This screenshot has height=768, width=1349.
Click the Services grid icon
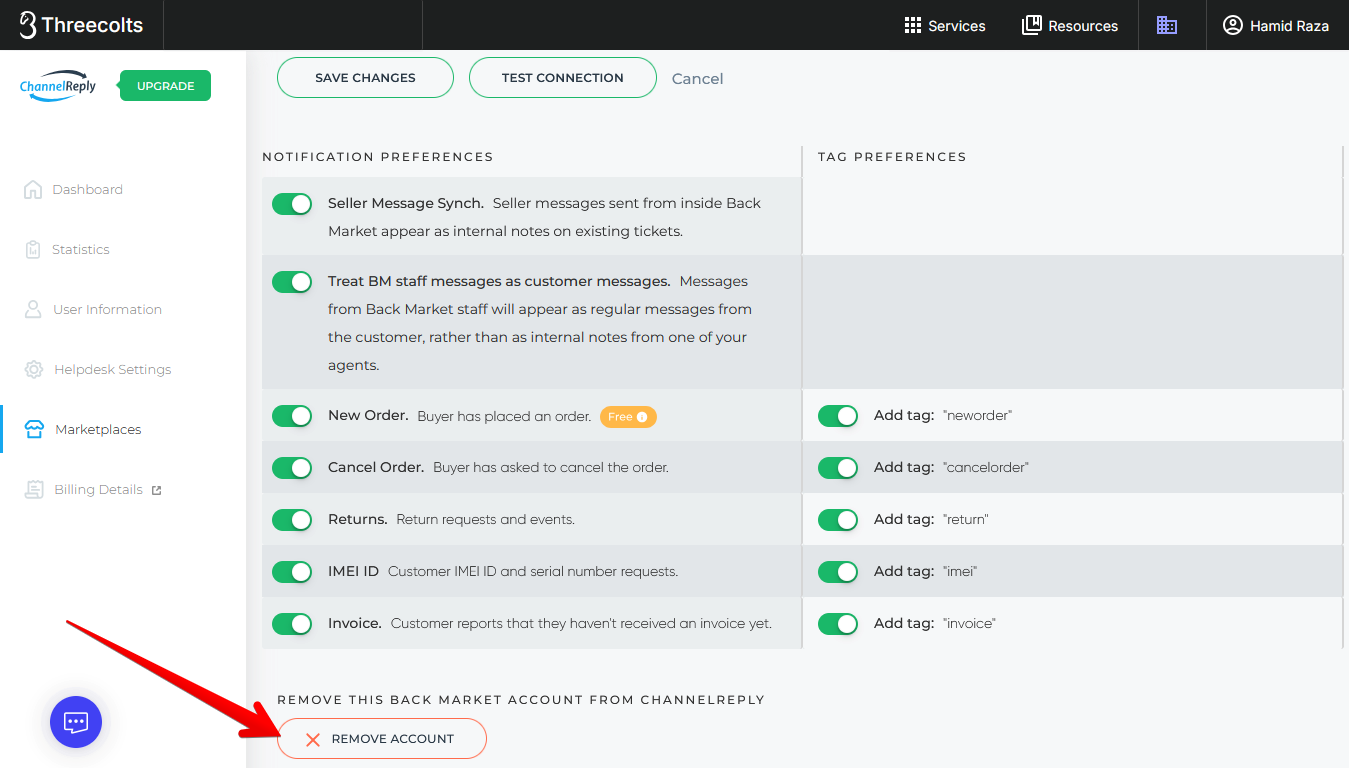(912, 26)
